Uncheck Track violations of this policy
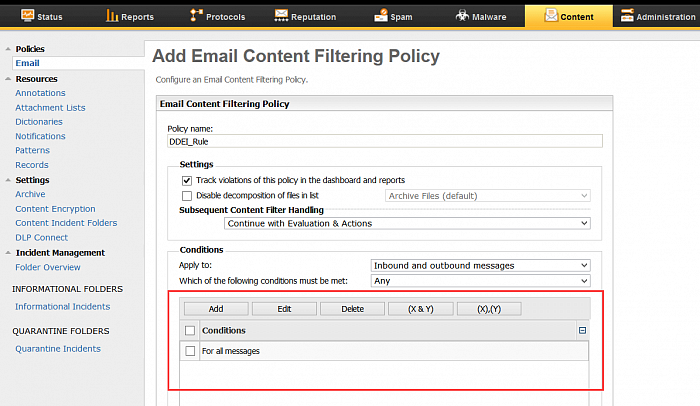 (187, 180)
